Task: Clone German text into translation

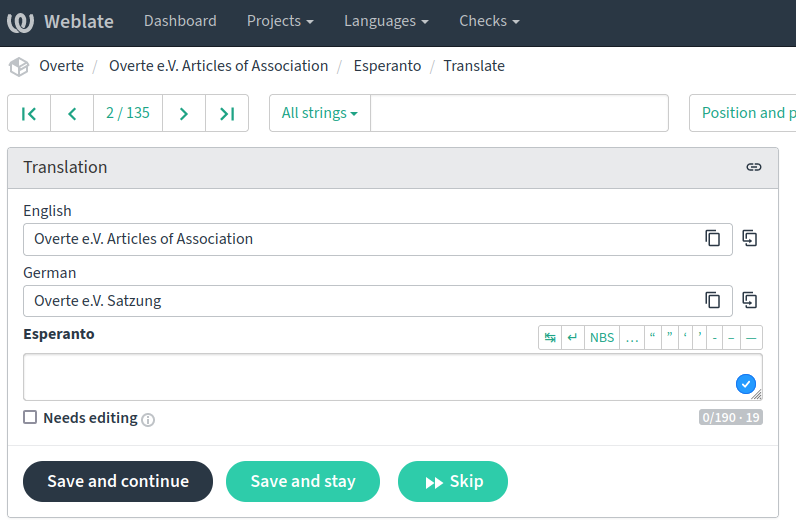Action: pos(750,300)
